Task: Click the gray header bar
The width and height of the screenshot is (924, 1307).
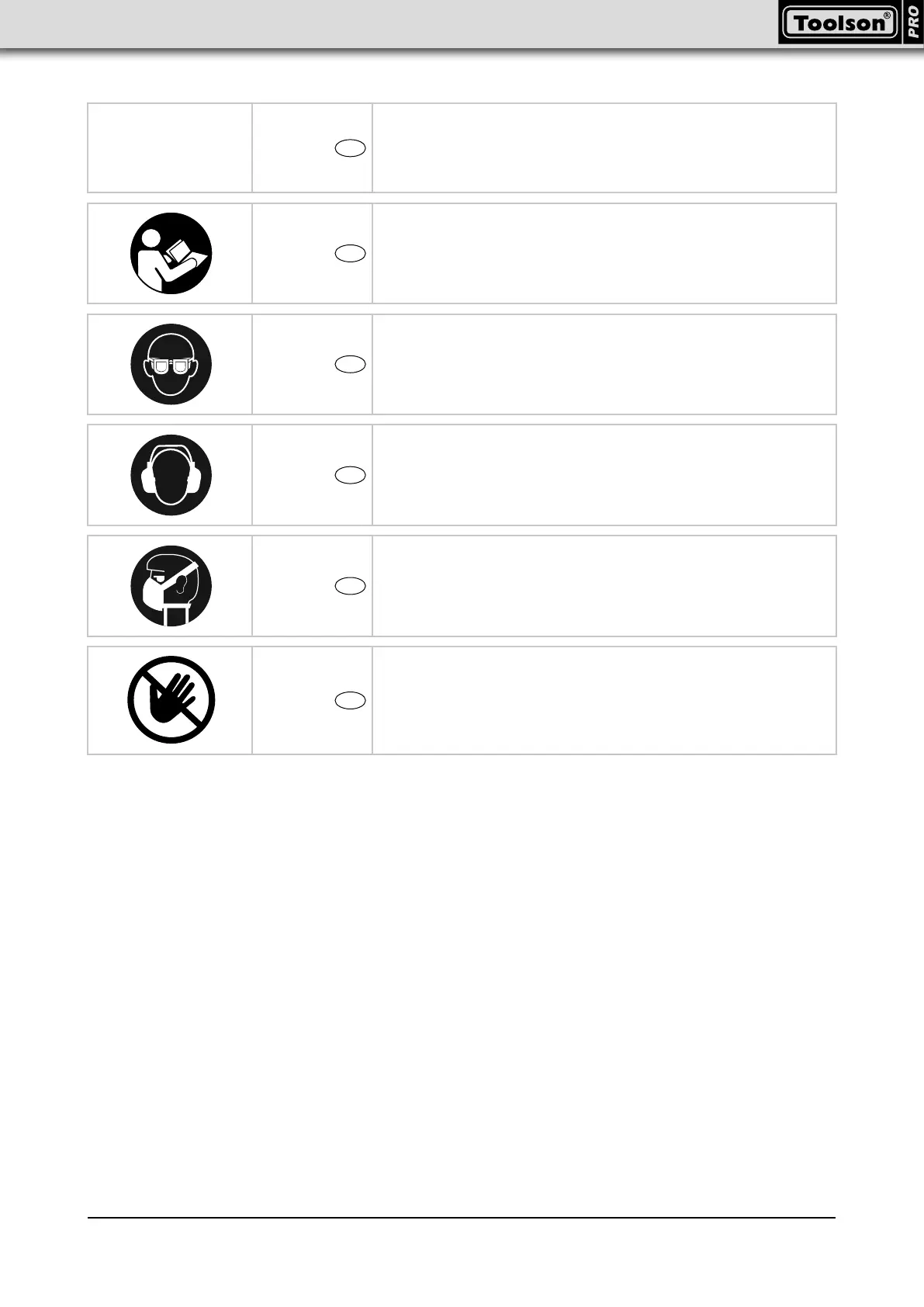Action: [388, 23]
